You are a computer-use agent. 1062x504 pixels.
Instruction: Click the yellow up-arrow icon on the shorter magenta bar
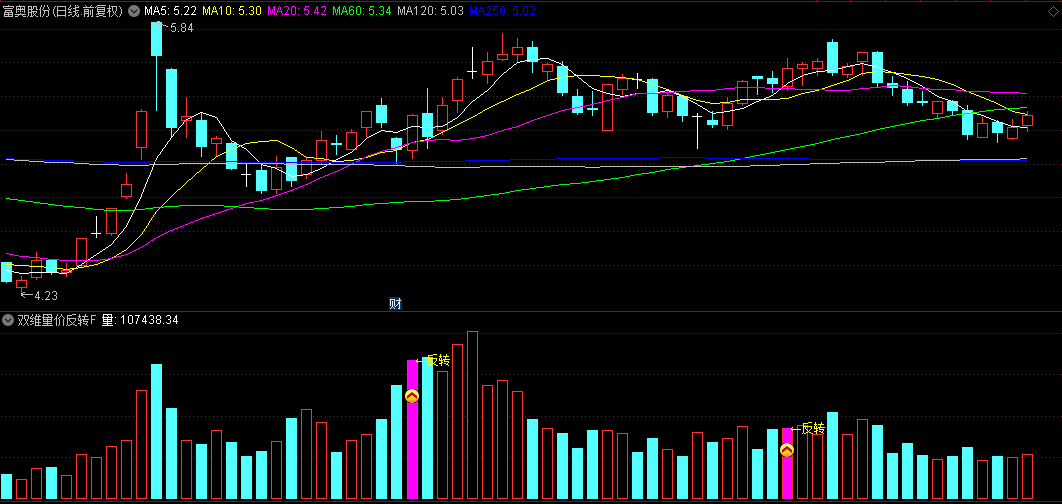(787, 450)
